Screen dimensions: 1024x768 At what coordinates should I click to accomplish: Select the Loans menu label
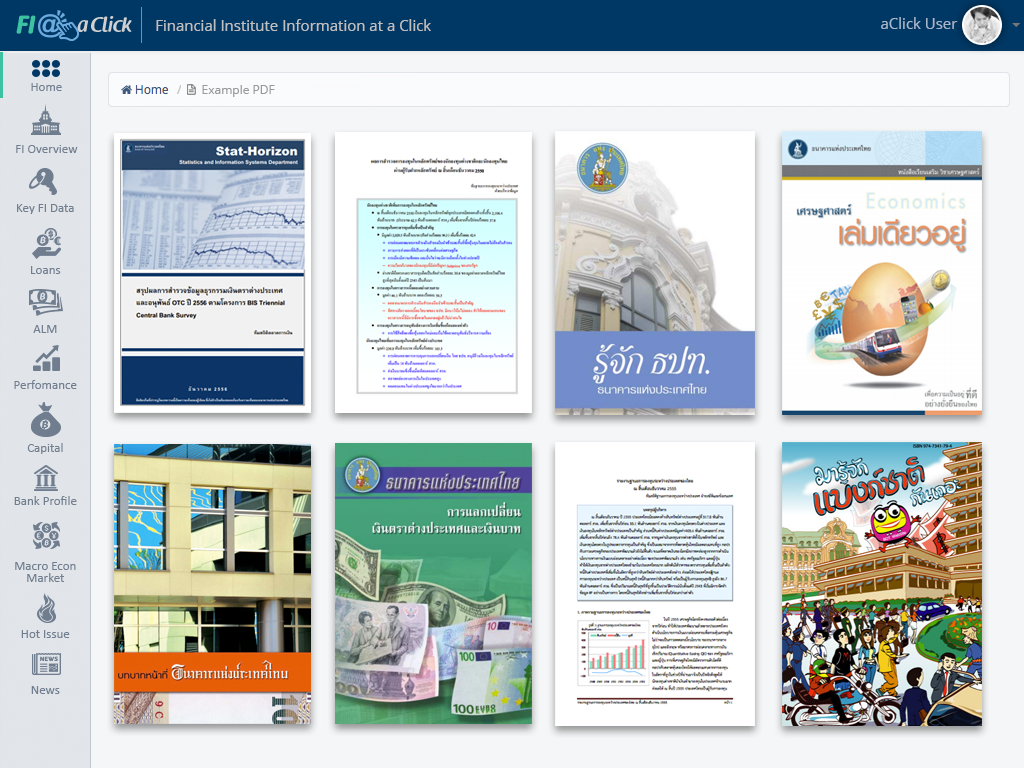45,270
